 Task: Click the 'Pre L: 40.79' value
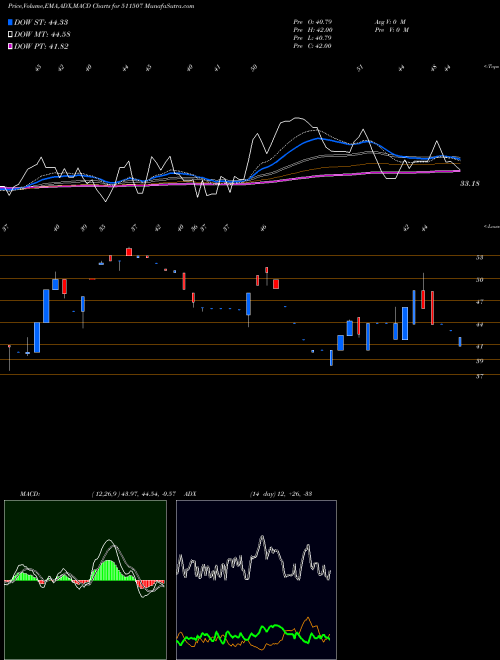(313, 38)
